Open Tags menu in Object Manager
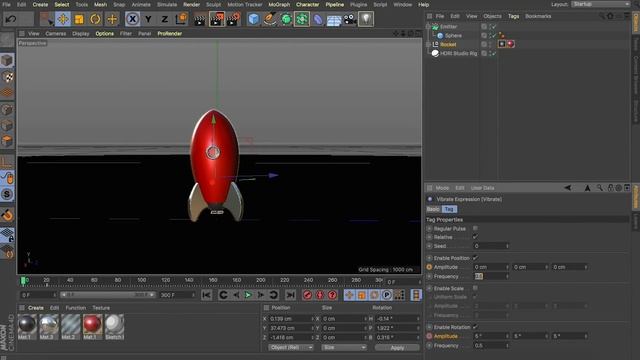The height and width of the screenshot is (360, 640). point(513,16)
